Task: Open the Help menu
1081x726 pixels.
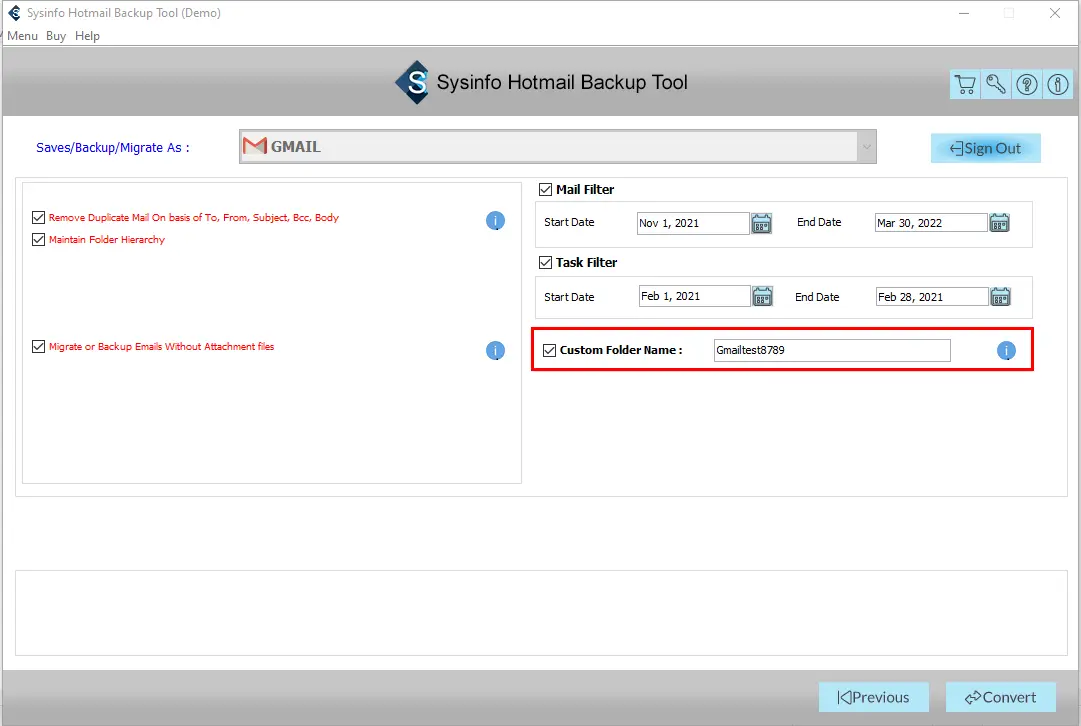Action: tap(88, 36)
